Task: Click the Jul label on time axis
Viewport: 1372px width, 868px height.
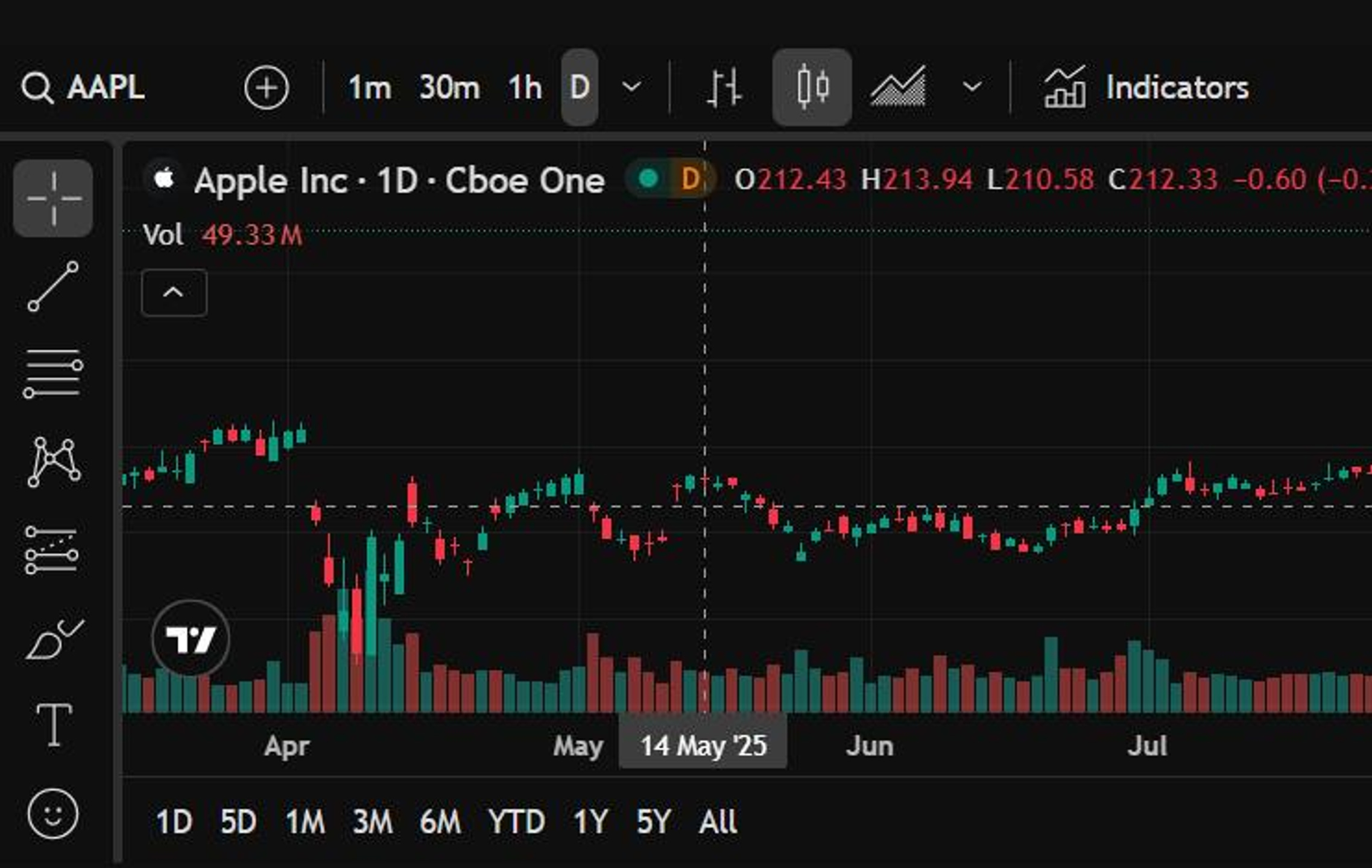Action: 1147,746
